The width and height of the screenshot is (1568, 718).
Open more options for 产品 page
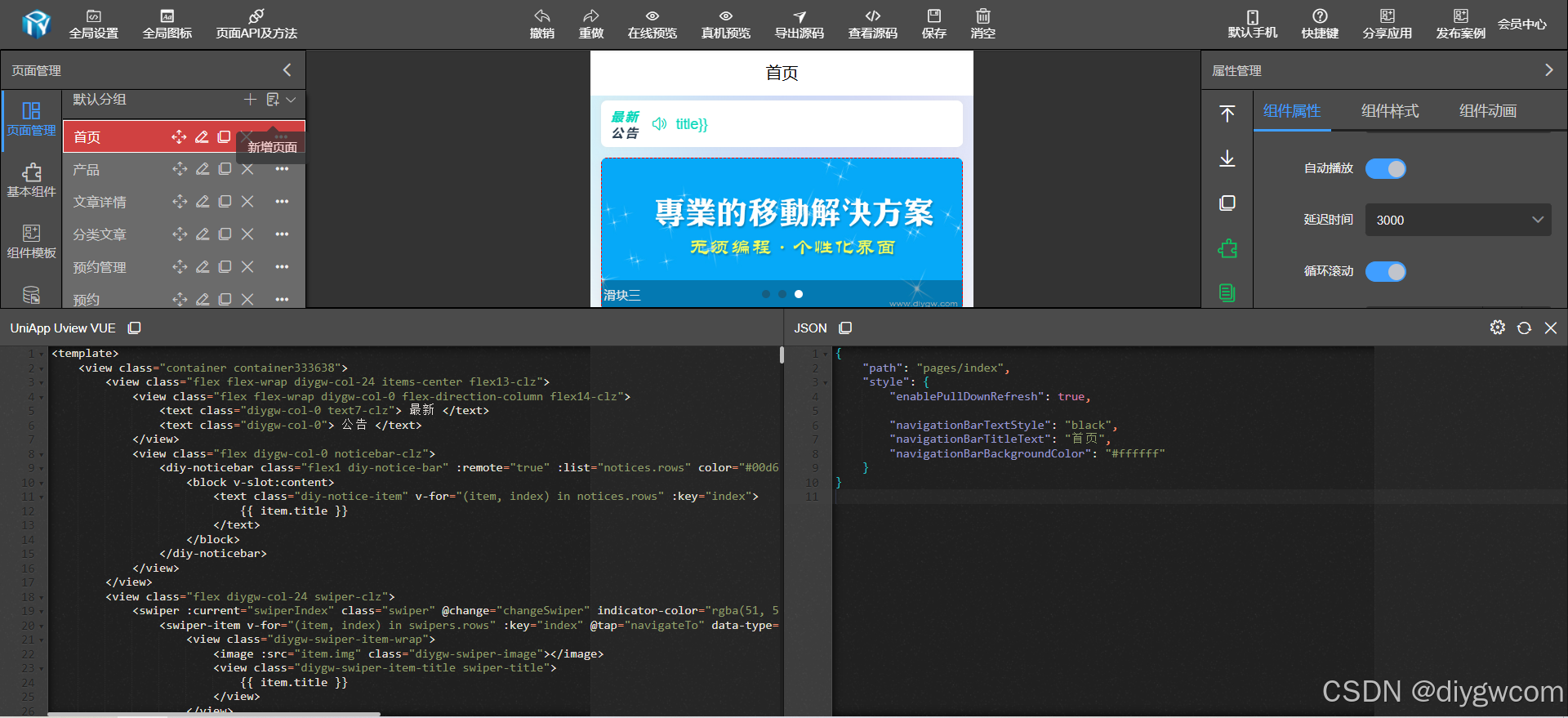click(282, 169)
